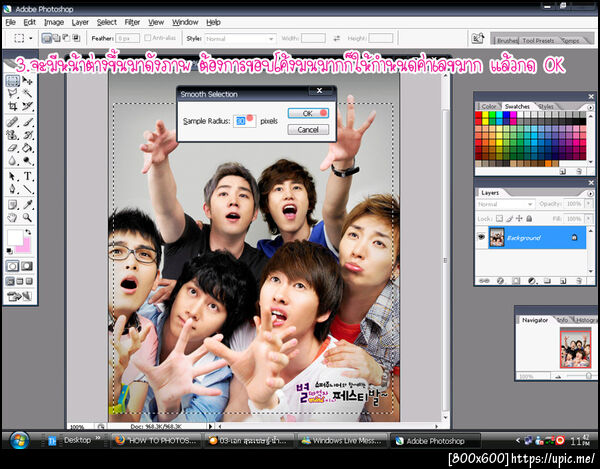Select the Line tool
The width and height of the screenshot is (600, 469).
coord(27,189)
